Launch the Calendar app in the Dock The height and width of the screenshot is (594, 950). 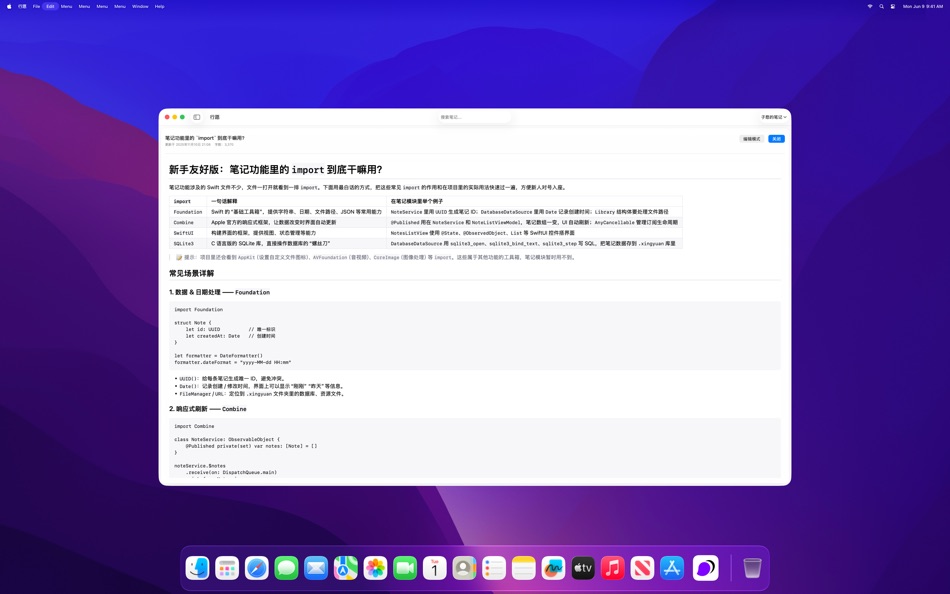(x=434, y=568)
